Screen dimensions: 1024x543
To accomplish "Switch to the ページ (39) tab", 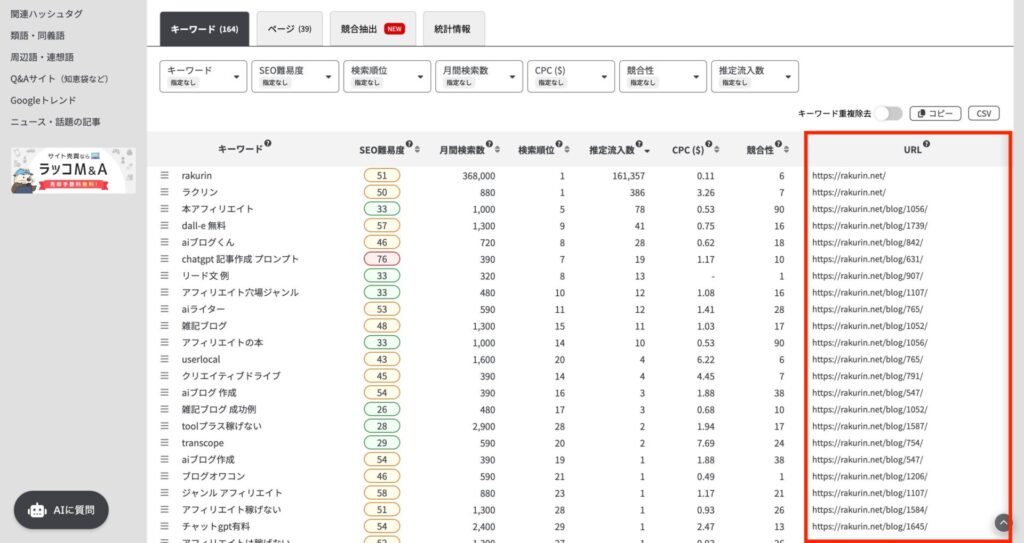I will (289, 29).
